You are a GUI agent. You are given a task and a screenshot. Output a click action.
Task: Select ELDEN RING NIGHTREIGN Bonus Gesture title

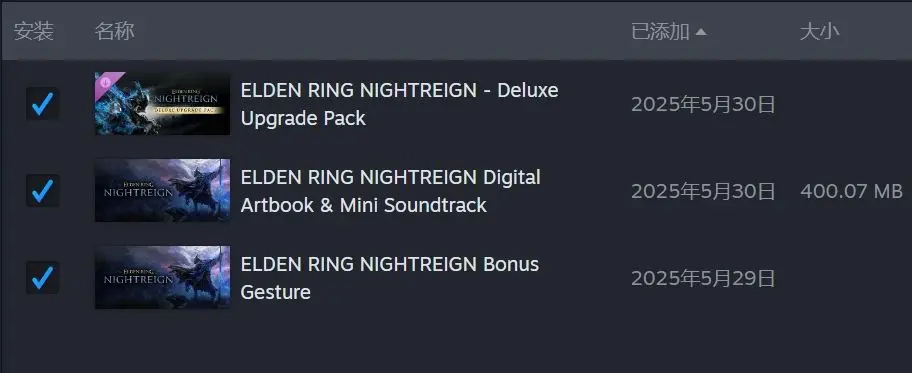click(x=390, y=278)
